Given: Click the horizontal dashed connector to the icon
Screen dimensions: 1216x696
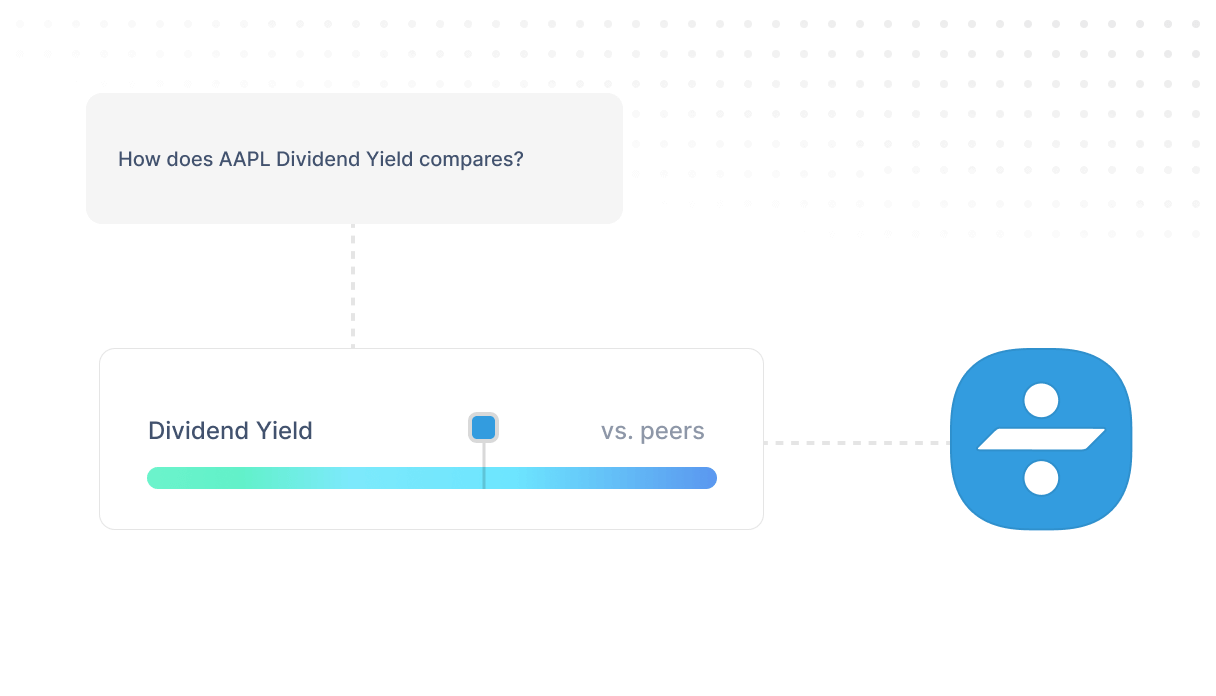Looking at the screenshot, I should pos(856,442).
